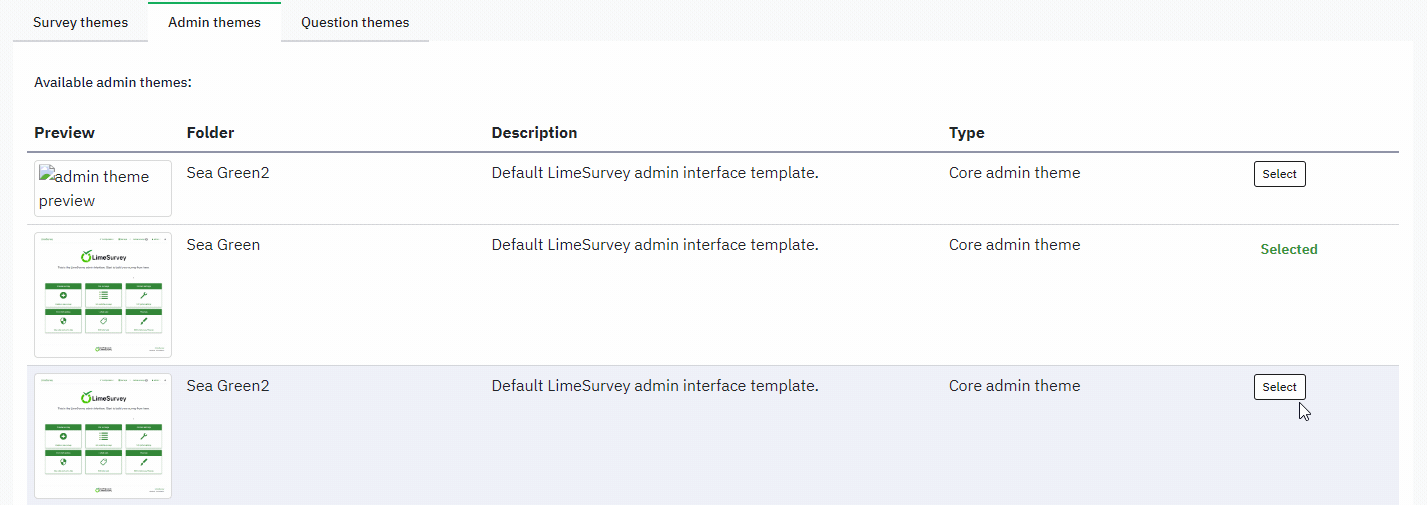The height and width of the screenshot is (505, 1427).
Task: Open the Sea Green theme preview thumbnail
Action: [x=102, y=295]
